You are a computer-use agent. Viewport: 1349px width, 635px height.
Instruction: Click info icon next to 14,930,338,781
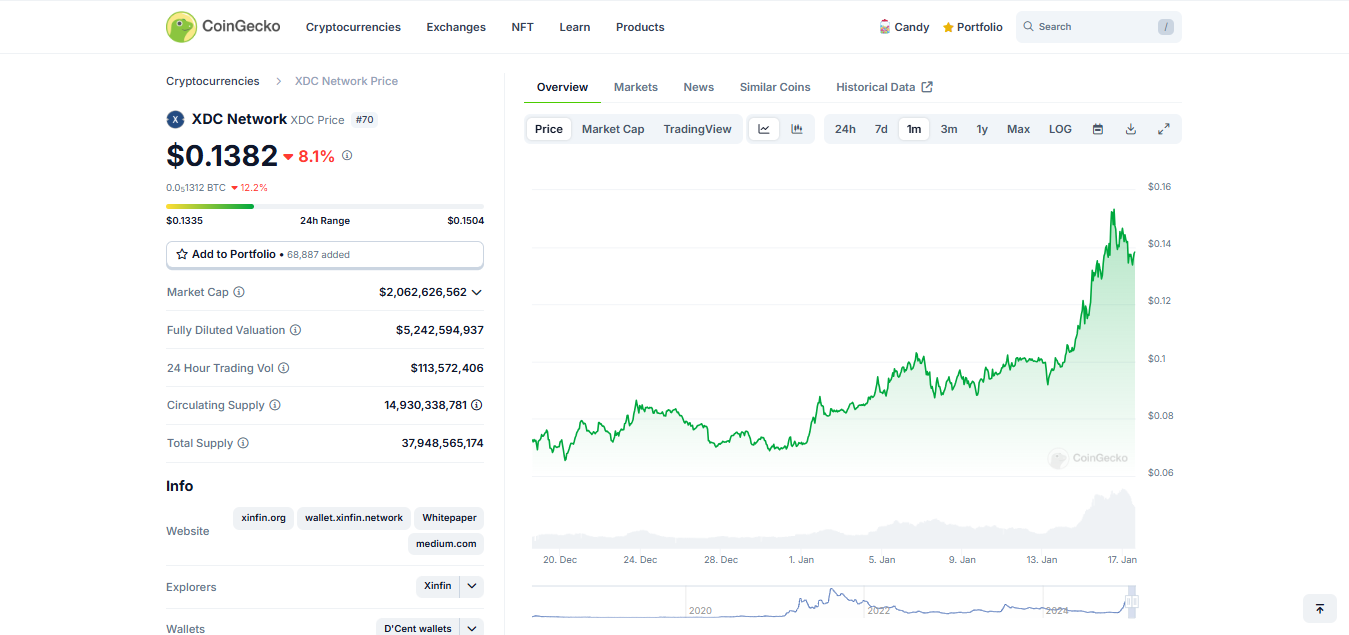[x=477, y=405]
